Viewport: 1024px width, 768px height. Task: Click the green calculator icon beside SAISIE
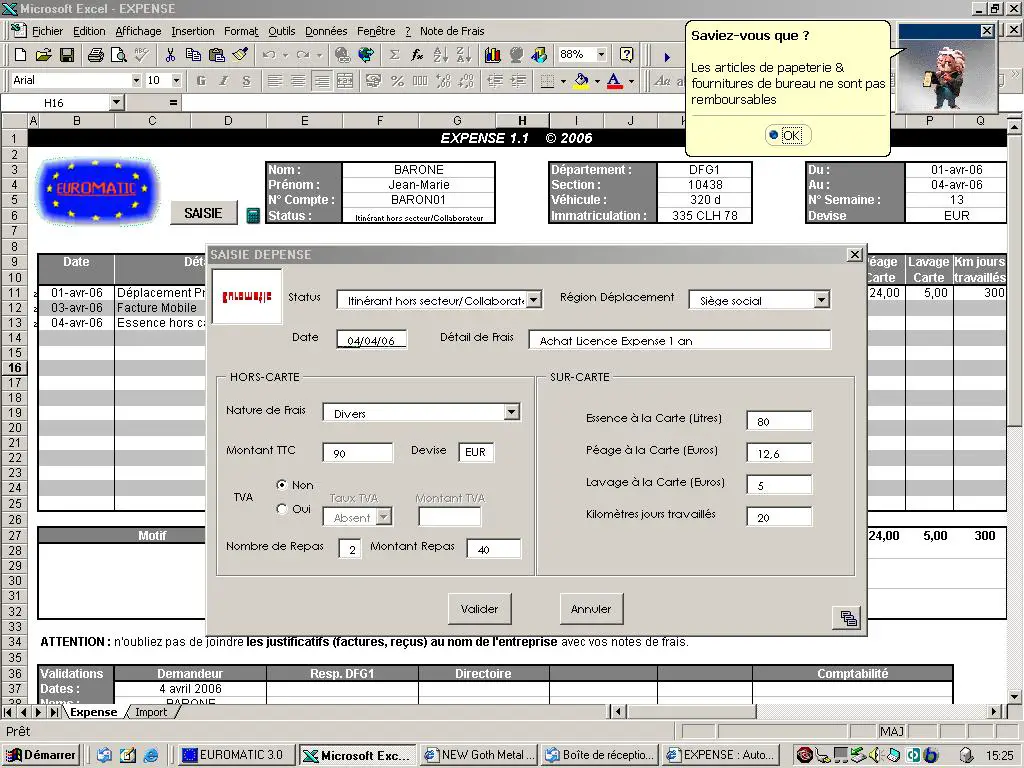[253, 216]
